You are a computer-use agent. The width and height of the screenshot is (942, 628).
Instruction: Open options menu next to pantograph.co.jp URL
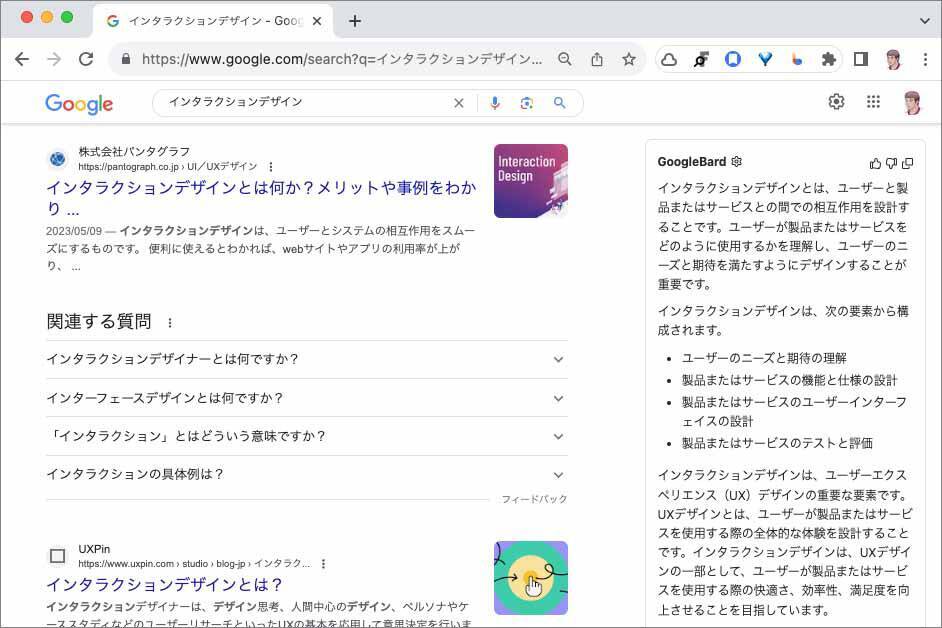point(271,166)
